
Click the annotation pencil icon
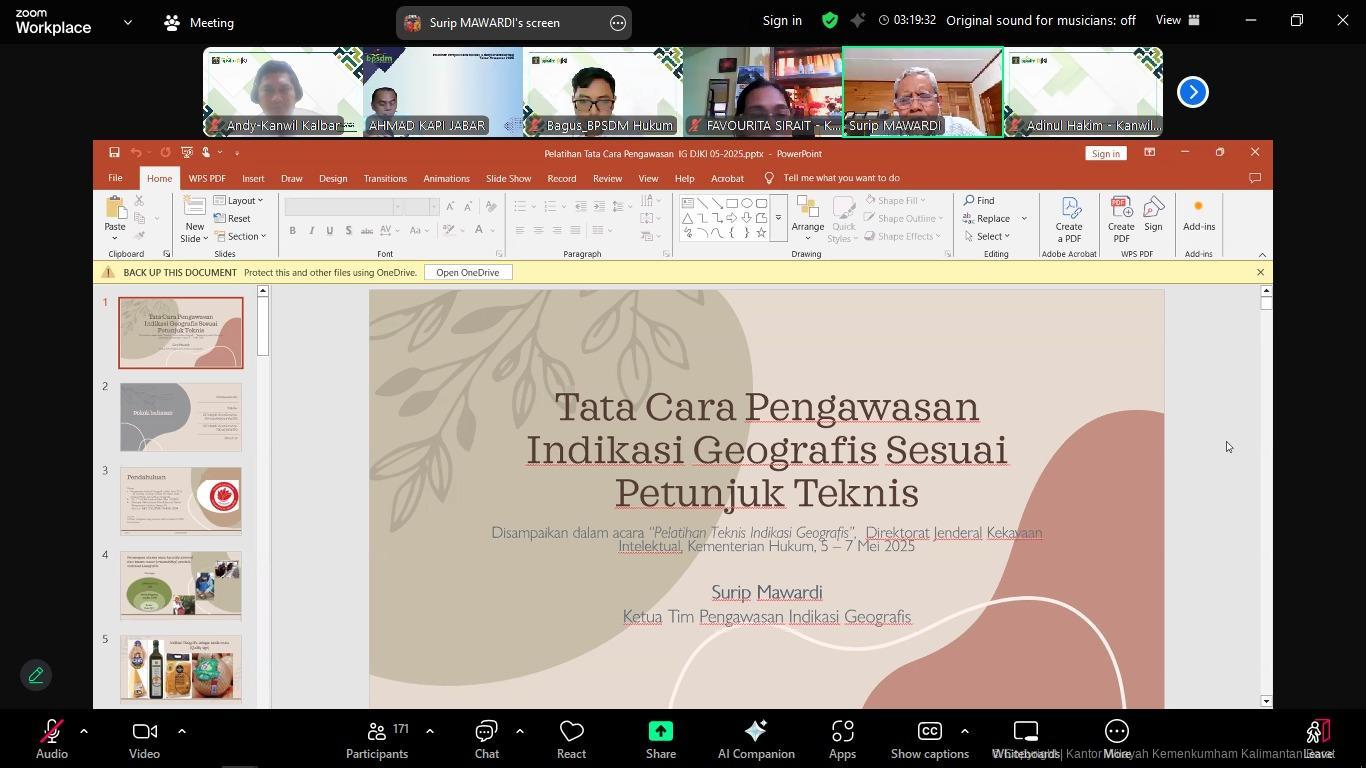click(x=36, y=676)
